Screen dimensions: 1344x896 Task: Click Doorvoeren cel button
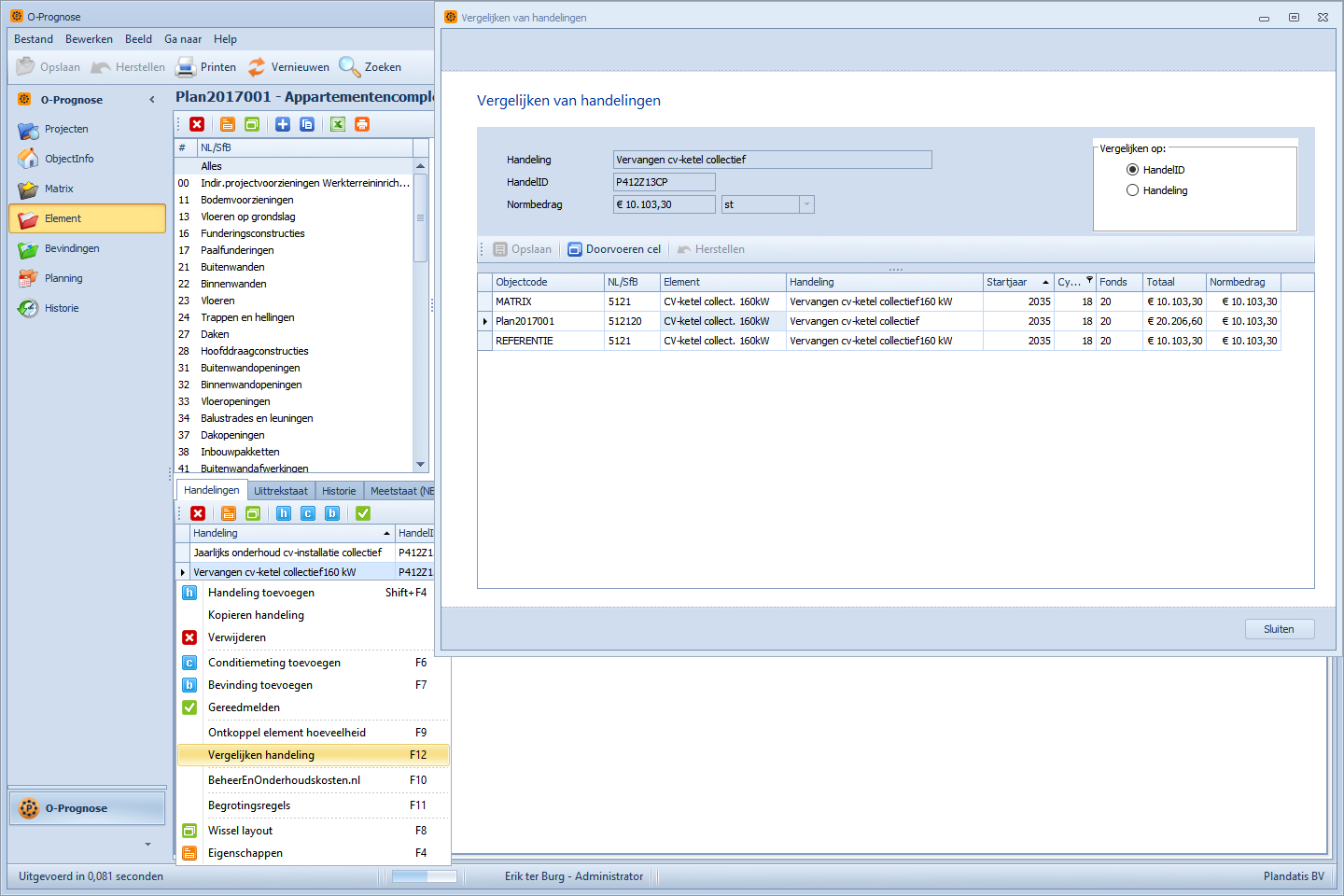[614, 249]
